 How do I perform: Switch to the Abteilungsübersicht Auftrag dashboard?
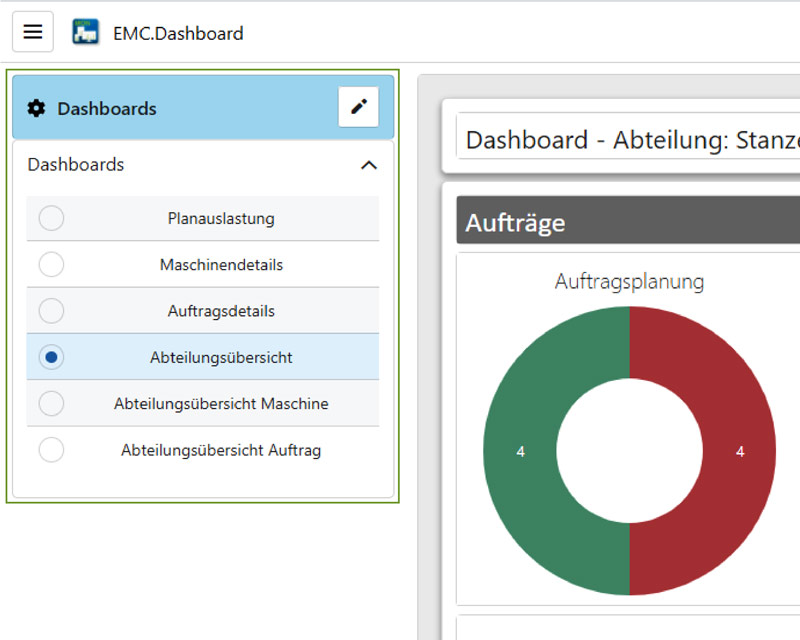click(x=51, y=450)
